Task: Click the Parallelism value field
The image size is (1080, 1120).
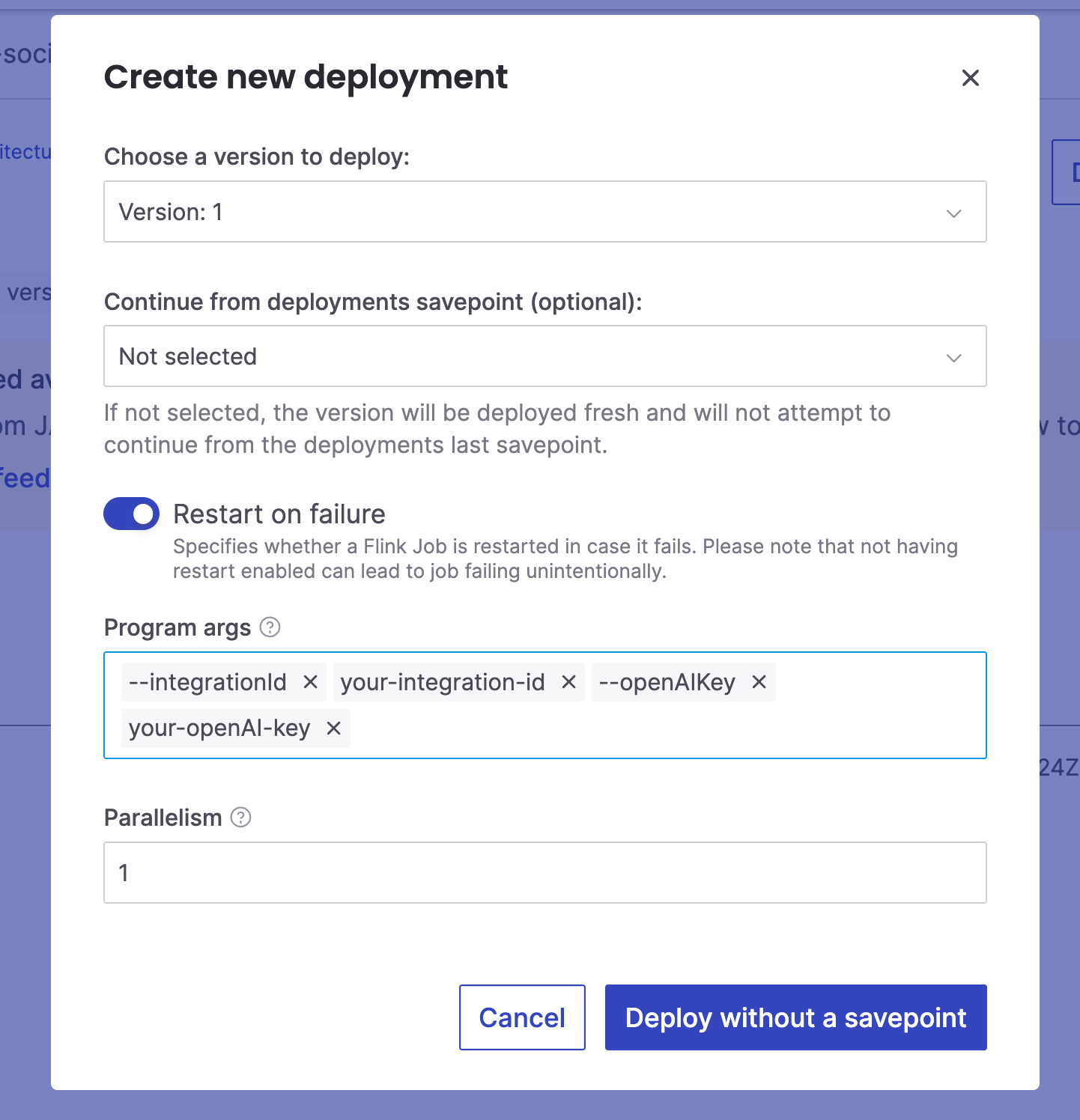Action: (544, 872)
